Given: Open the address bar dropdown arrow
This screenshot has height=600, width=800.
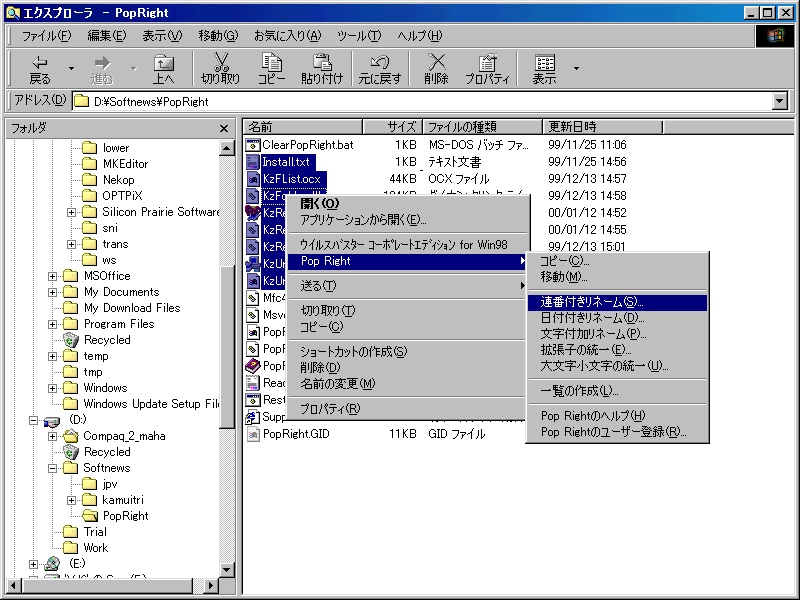Looking at the screenshot, I should [x=780, y=101].
